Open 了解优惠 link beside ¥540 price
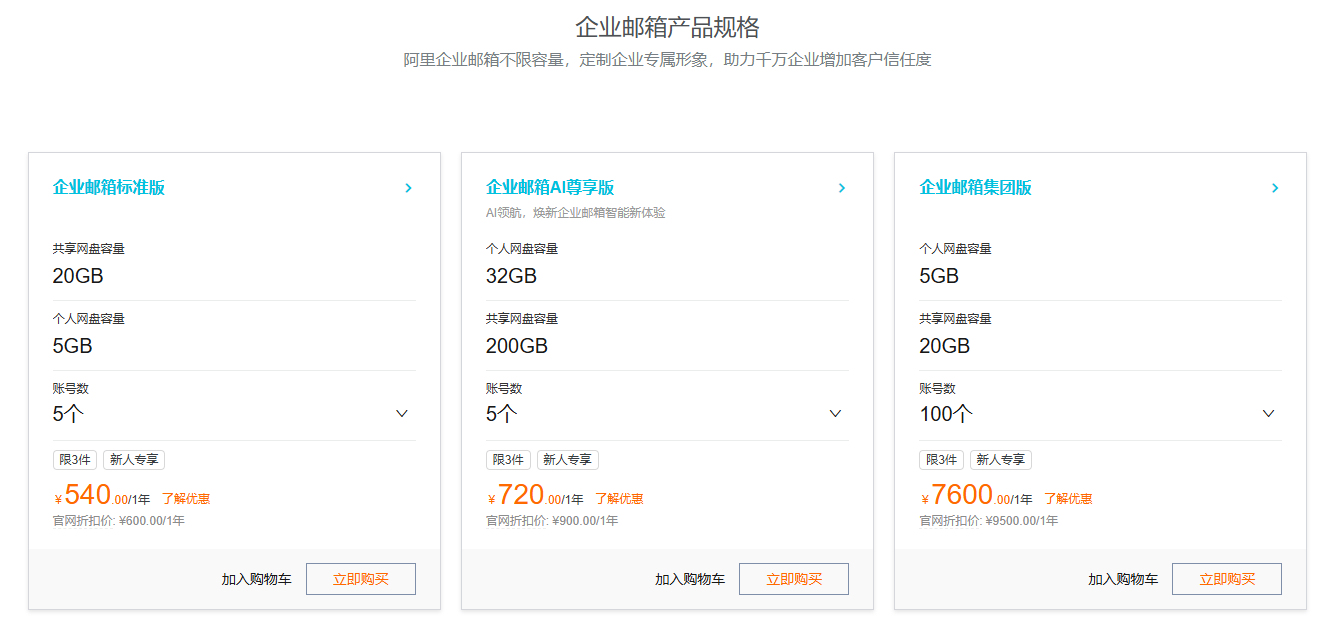 tap(186, 498)
